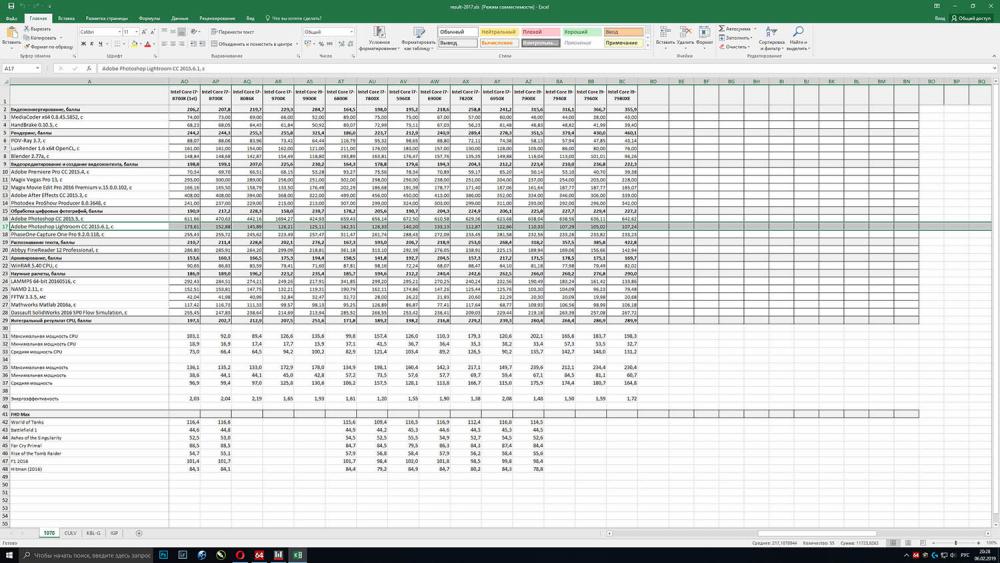
Task: Click Merge and Center (Объединить и поместить в центре)
Action: click(251, 44)
